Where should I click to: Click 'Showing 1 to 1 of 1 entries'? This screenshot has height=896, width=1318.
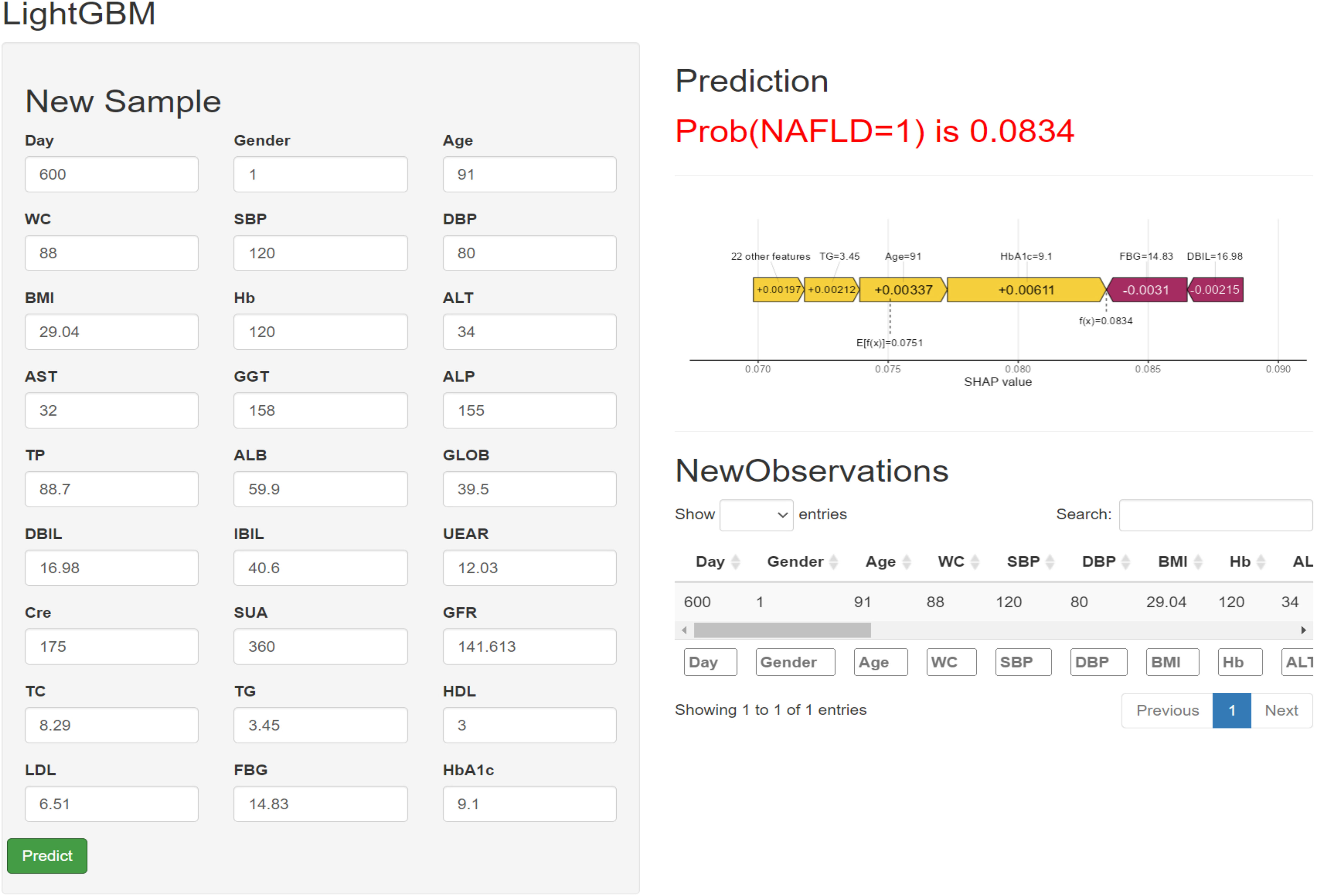pyautogui.click(x=771, y=710)
